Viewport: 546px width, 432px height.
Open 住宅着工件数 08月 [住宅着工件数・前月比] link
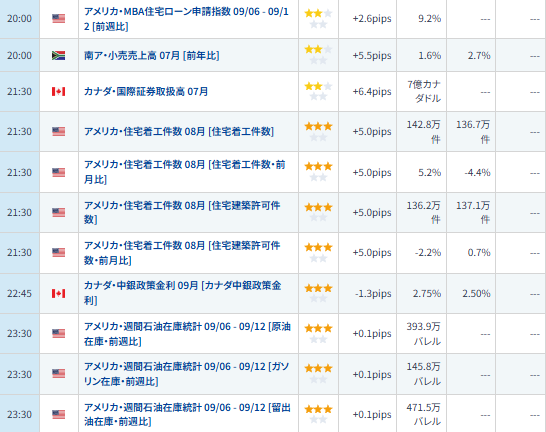(x=185, y=172)
